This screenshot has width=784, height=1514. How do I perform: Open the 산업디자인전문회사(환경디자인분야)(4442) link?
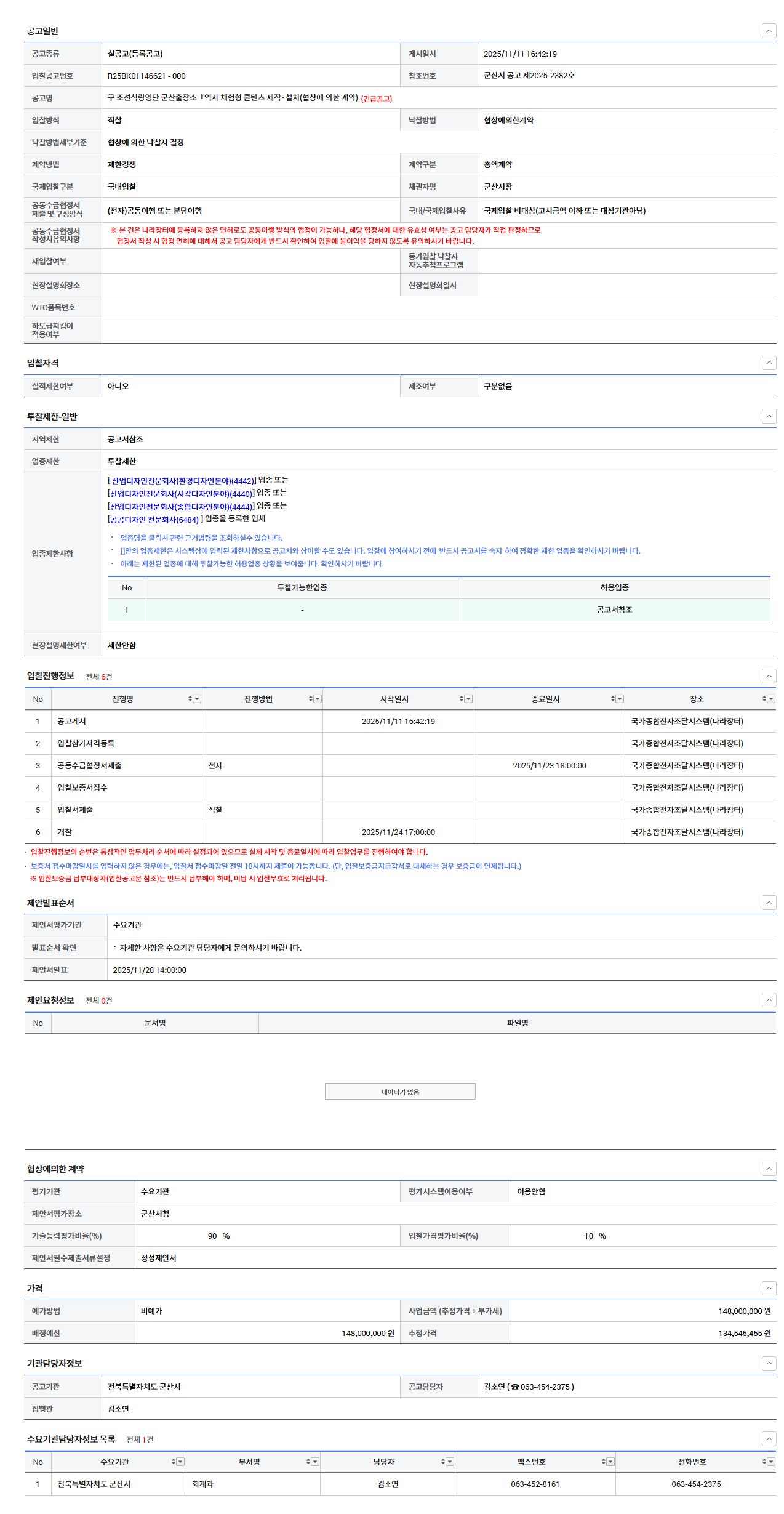coord(182,481)
